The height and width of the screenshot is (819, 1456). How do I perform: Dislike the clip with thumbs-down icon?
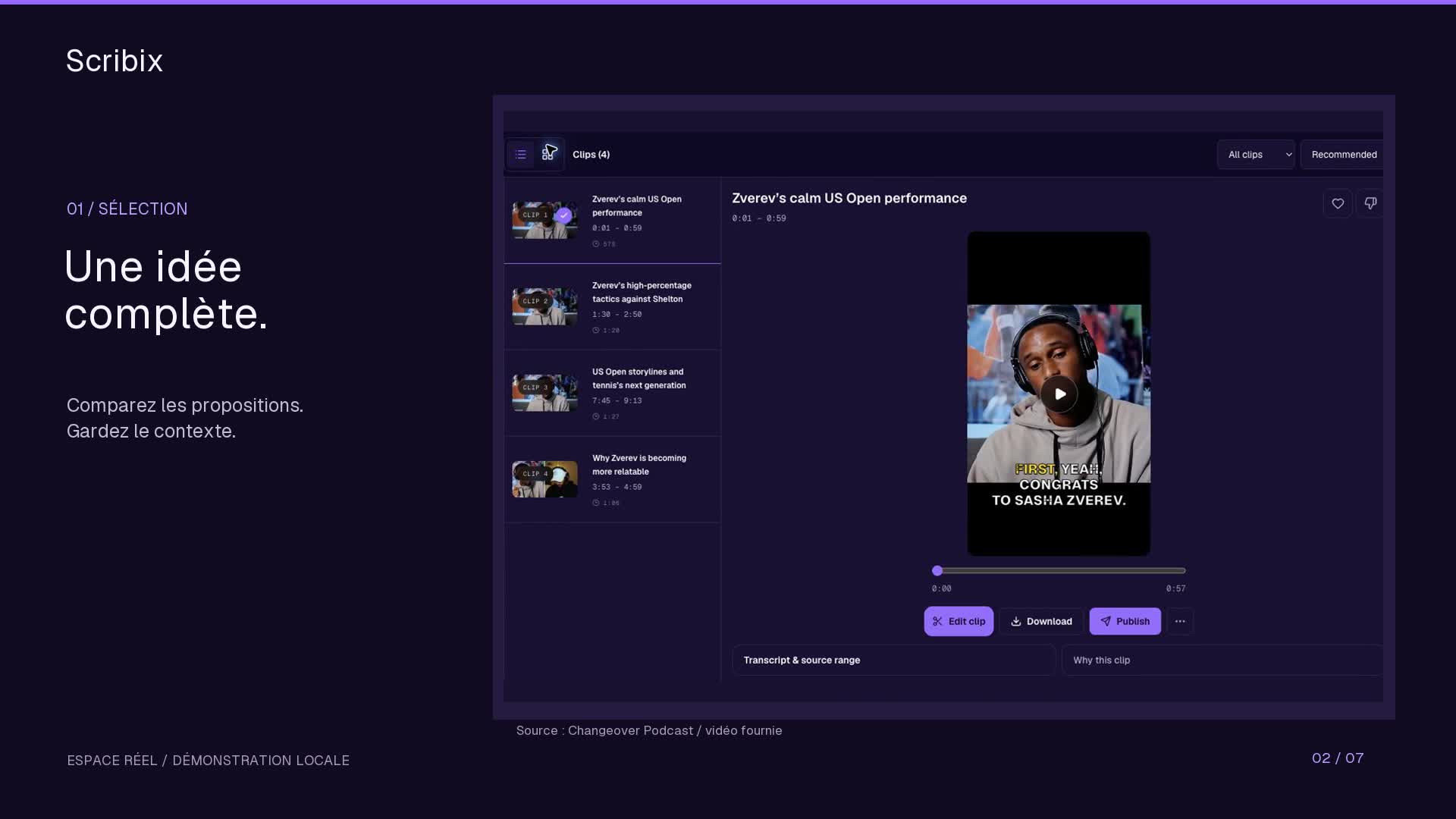click(x=1370, y=203)
